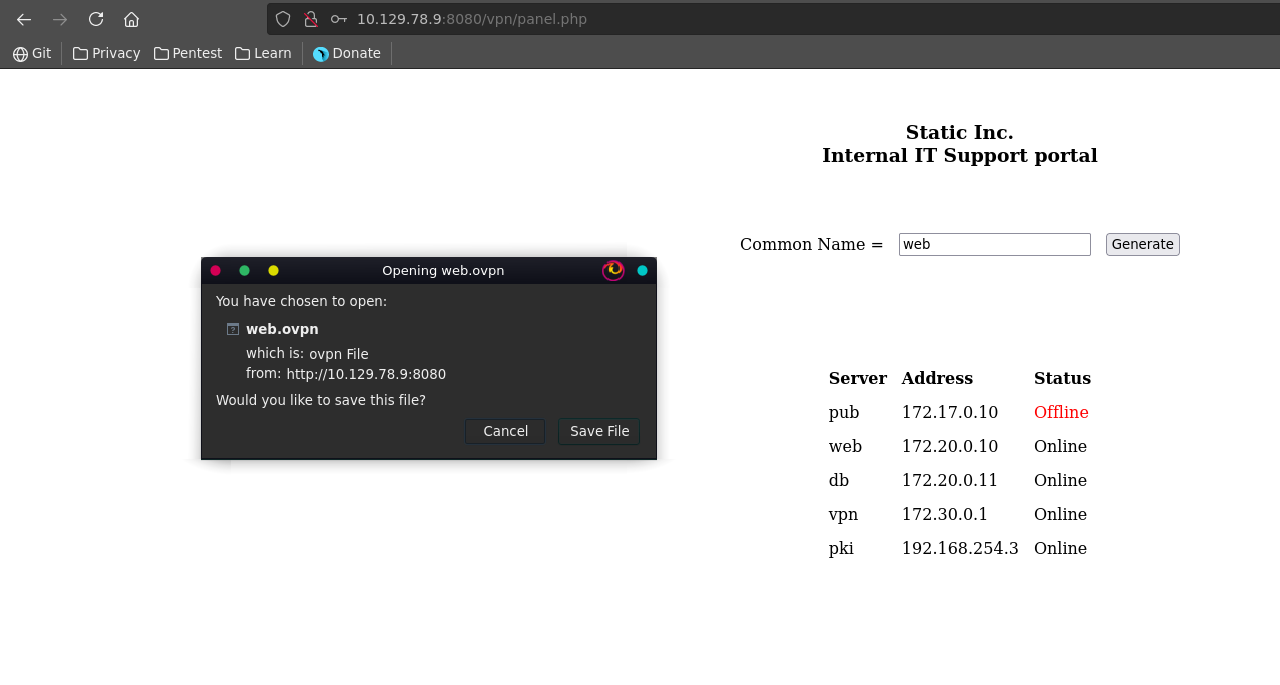
Task: Expand the Learn bookmarks folder
Action: pyautogui.click(x=263, y=53)
